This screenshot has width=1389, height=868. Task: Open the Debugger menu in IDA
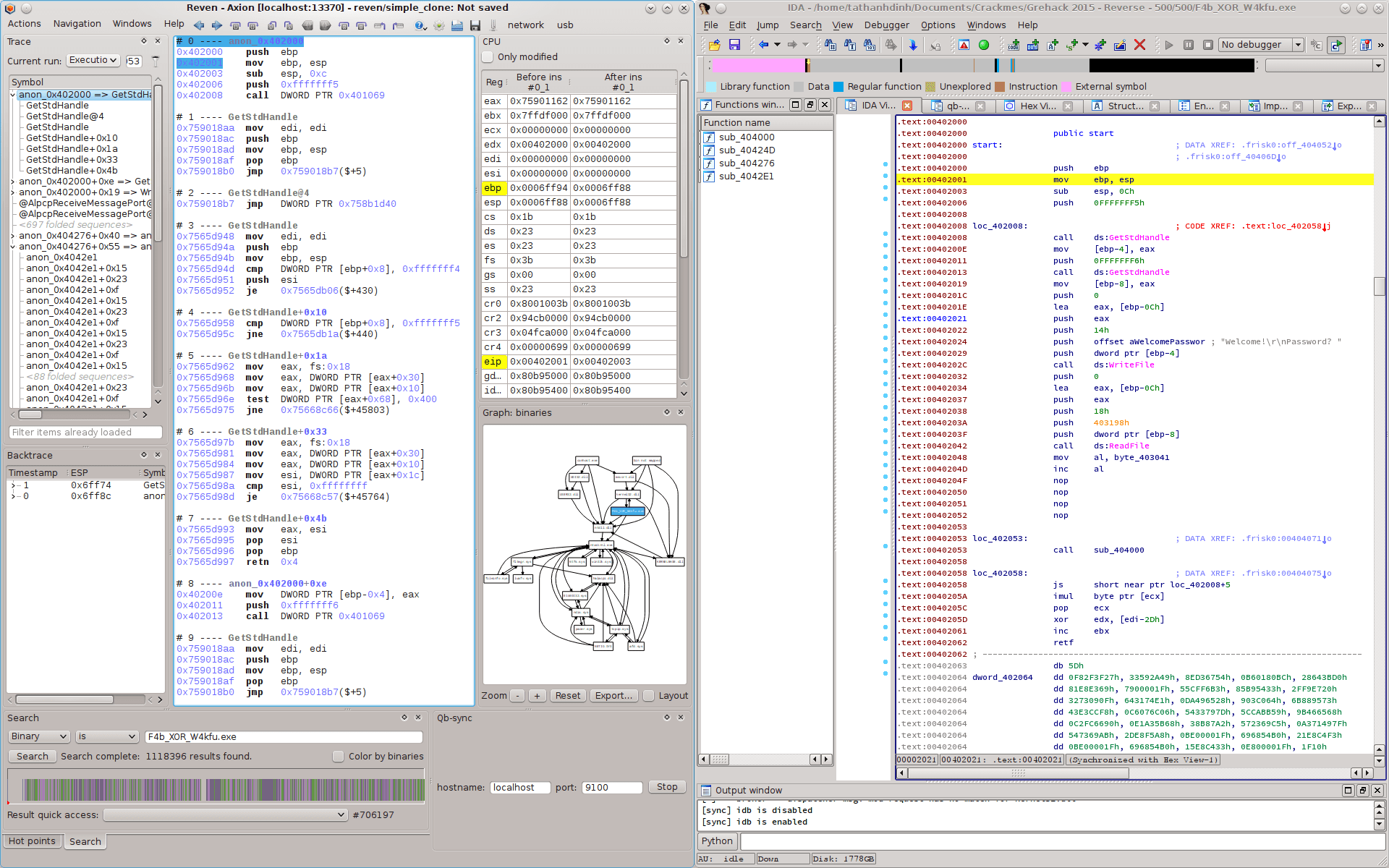(x=886, y=25)
